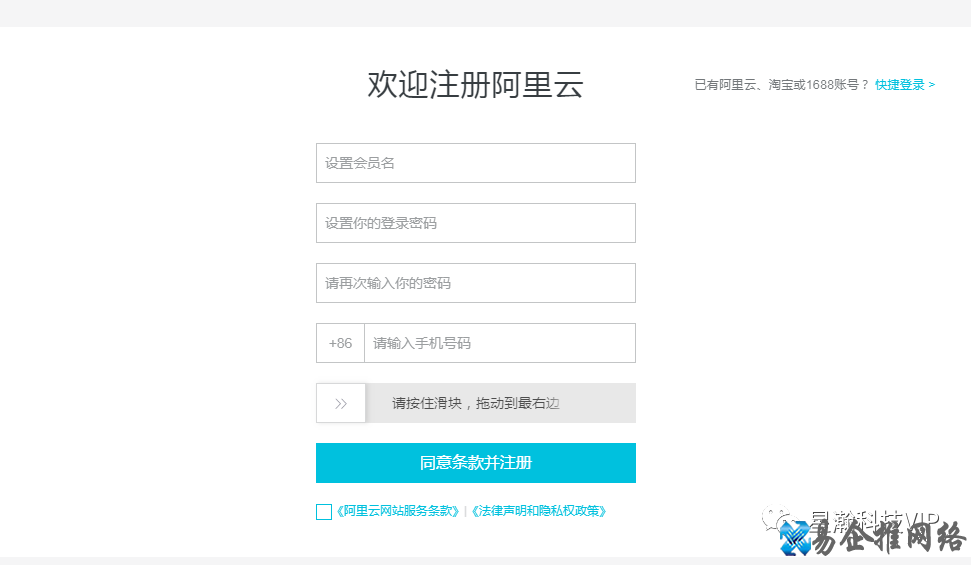Click the blue X logo in the watermark
This screenshot has height=565, width=971.
(797, 539)
